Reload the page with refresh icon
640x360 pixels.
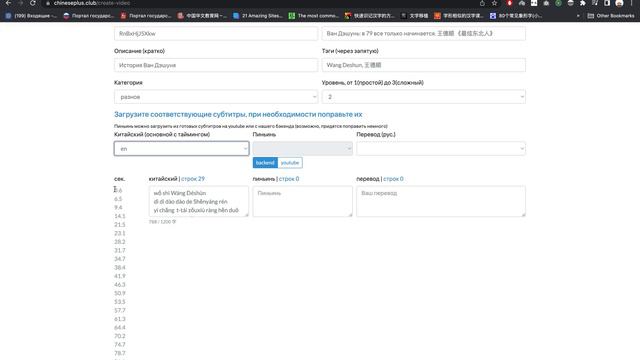[x=33, y=3]
